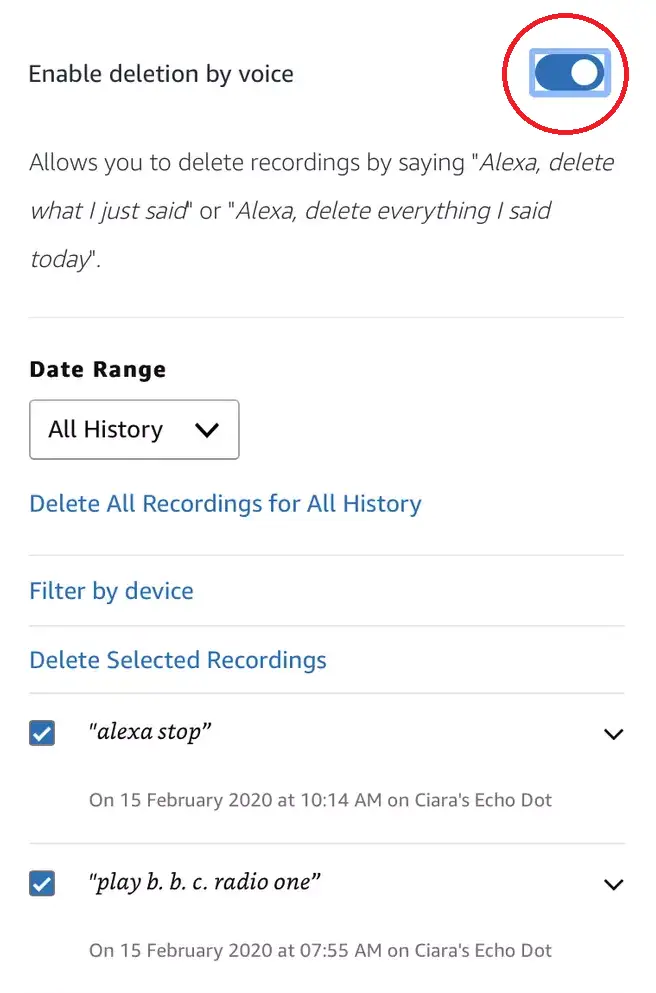The width and height of the screenshot is (656, 993).
Task: Show details for the b.b.c. radio recording
Action: pos(613,884)
